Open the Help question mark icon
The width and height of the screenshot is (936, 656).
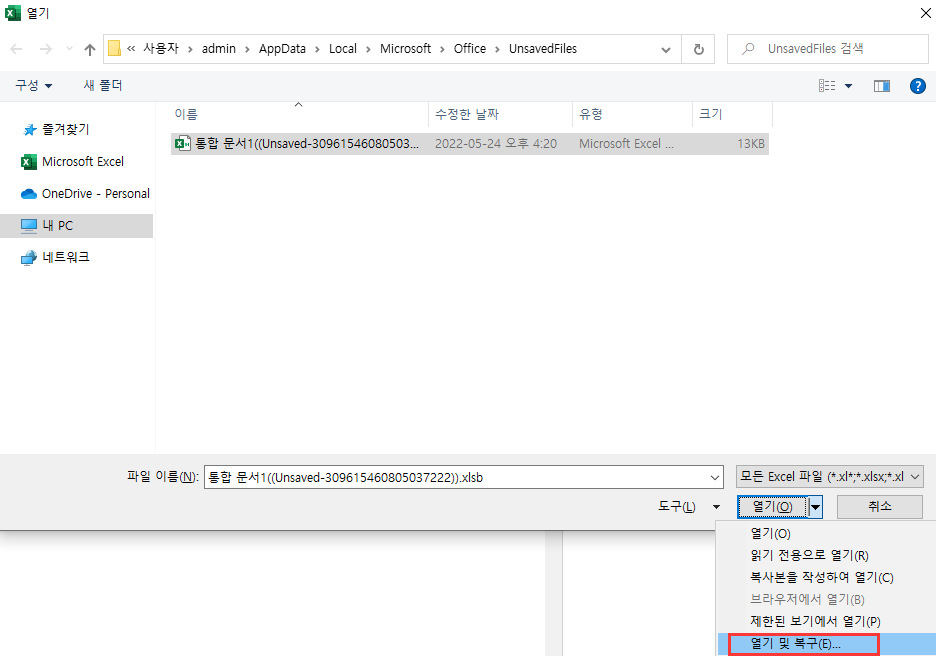[x=918, y=86]
